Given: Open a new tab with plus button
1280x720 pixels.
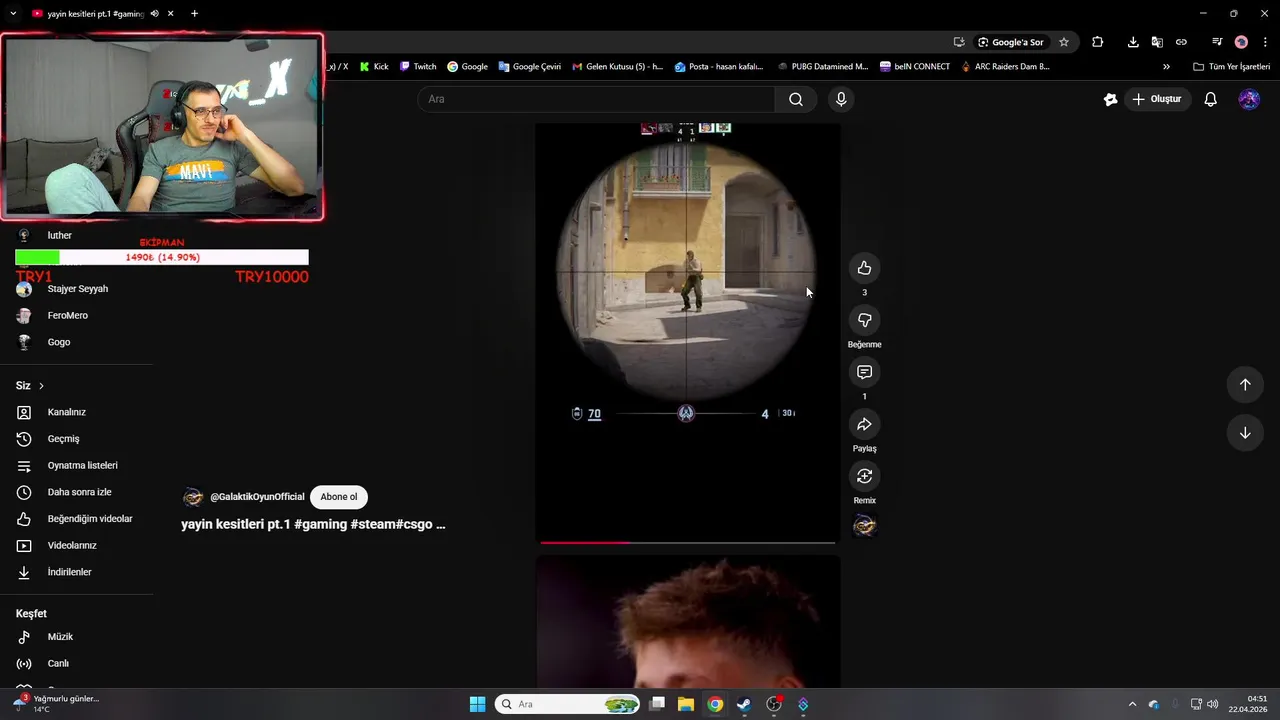Looking at the screenshot, I should point(194,14).
